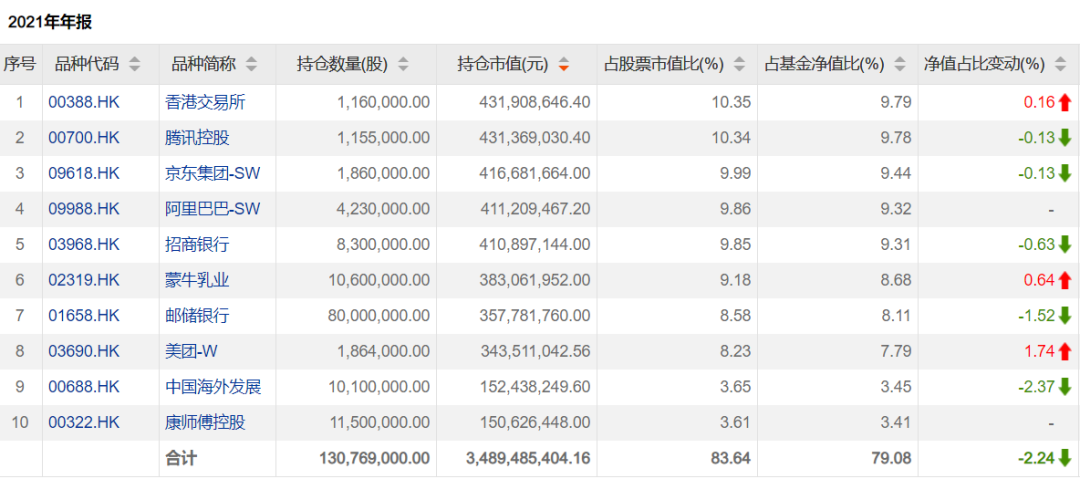Select market value 416,681,664.00
Screen dimensions: 1080x479
pyautogui.click(x=535, y=174)
